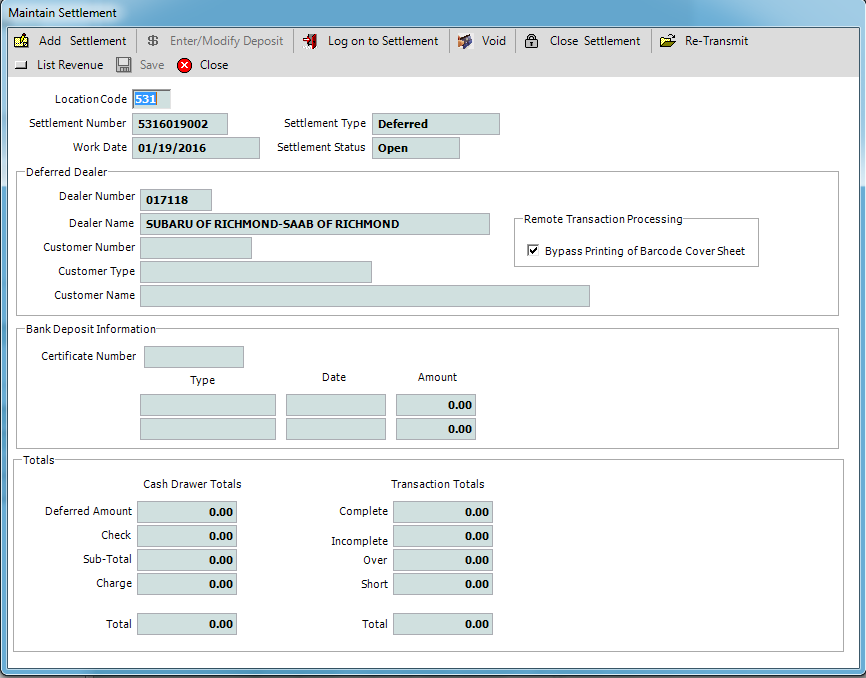
Task: Click the Log on to Settlement icon
Action: pos(310,41)
